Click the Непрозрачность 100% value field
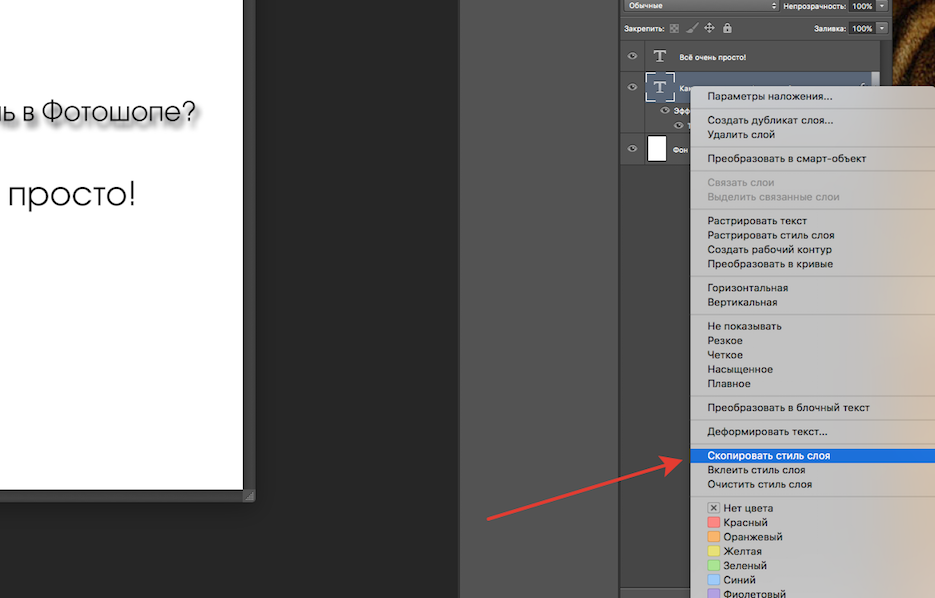Viewport: 935px width, 598px height. 862,6
